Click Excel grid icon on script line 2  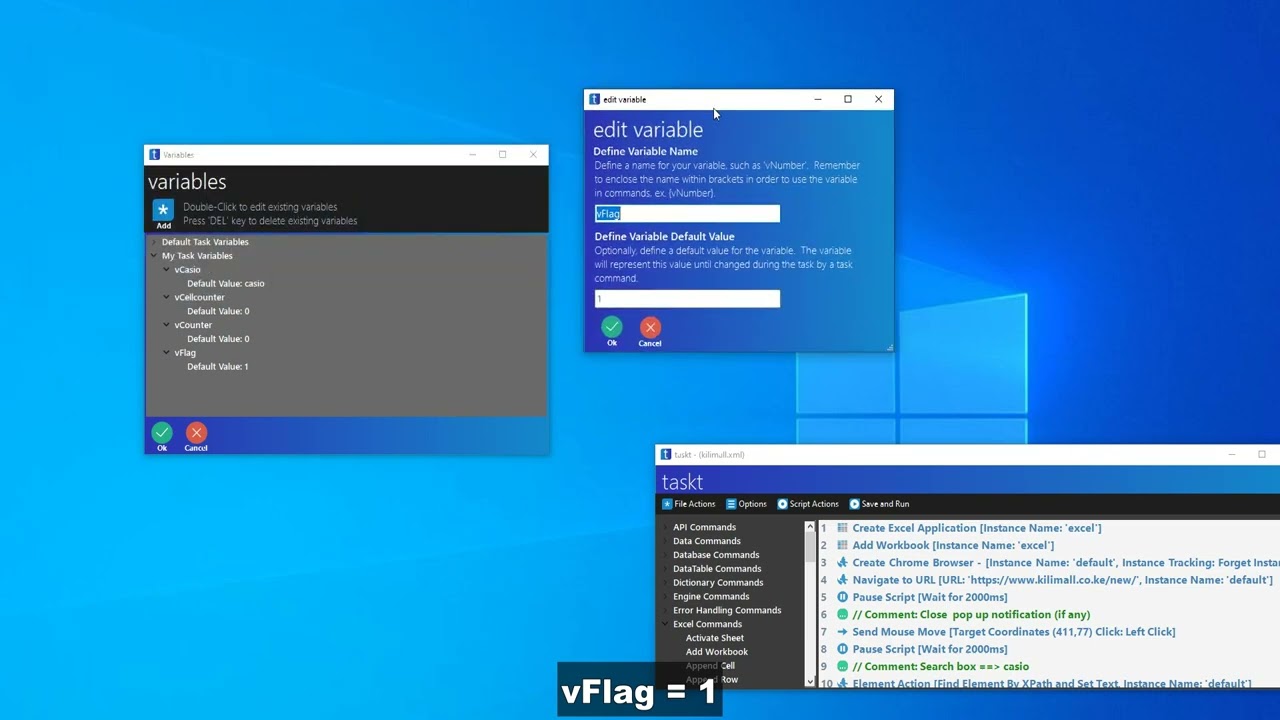coord(843,545)
